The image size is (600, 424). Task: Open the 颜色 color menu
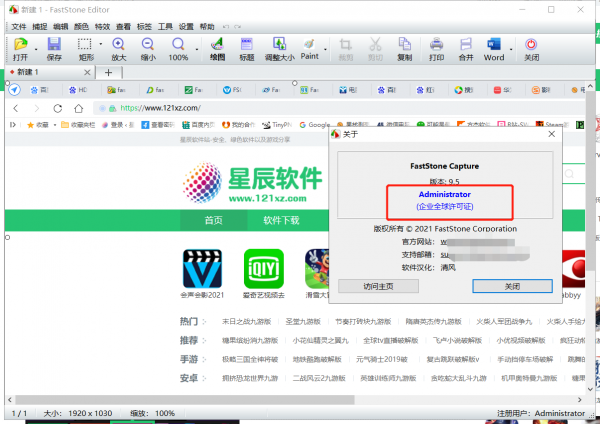81,27
